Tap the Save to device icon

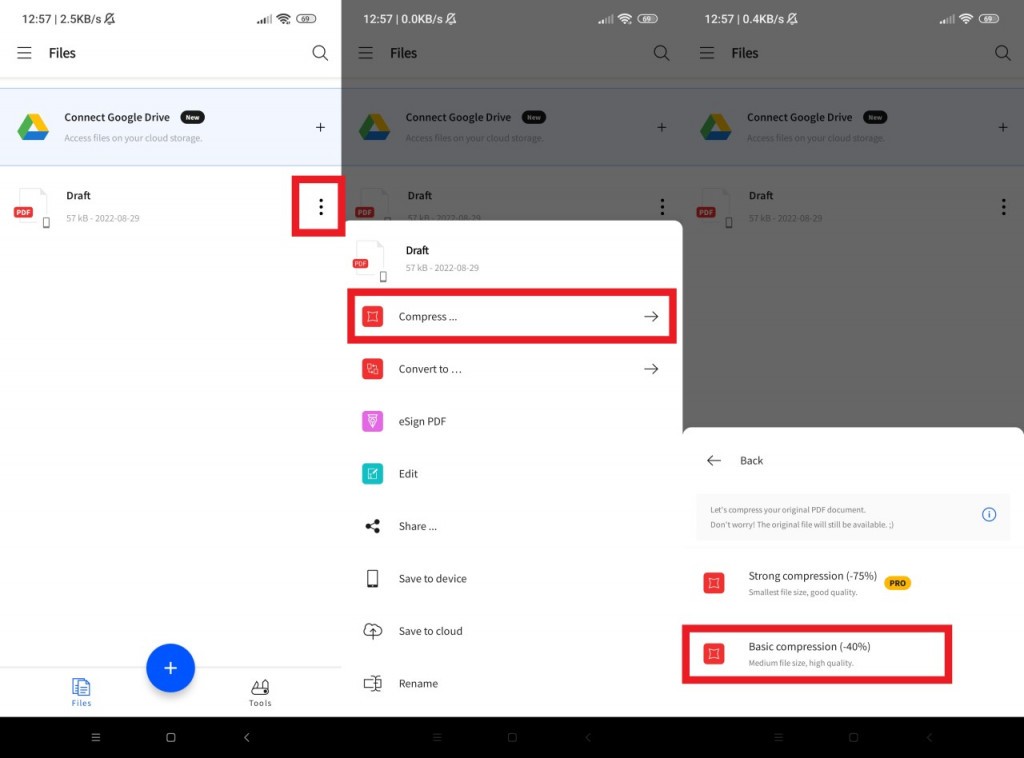click(x=373, y=578)
